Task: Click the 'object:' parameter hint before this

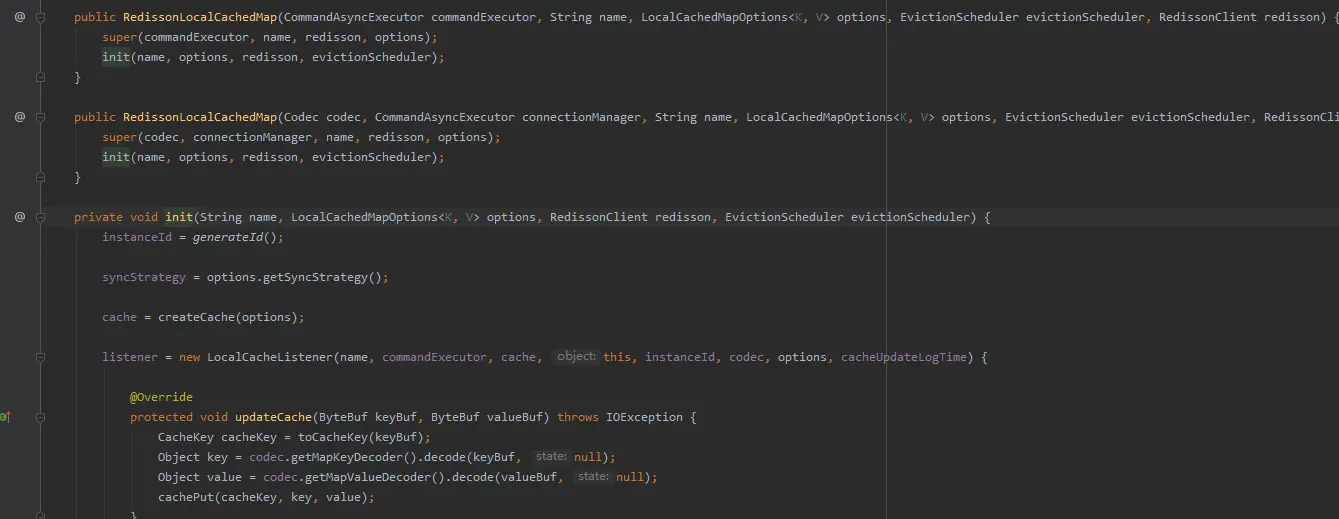Action: tap(576, 356)
